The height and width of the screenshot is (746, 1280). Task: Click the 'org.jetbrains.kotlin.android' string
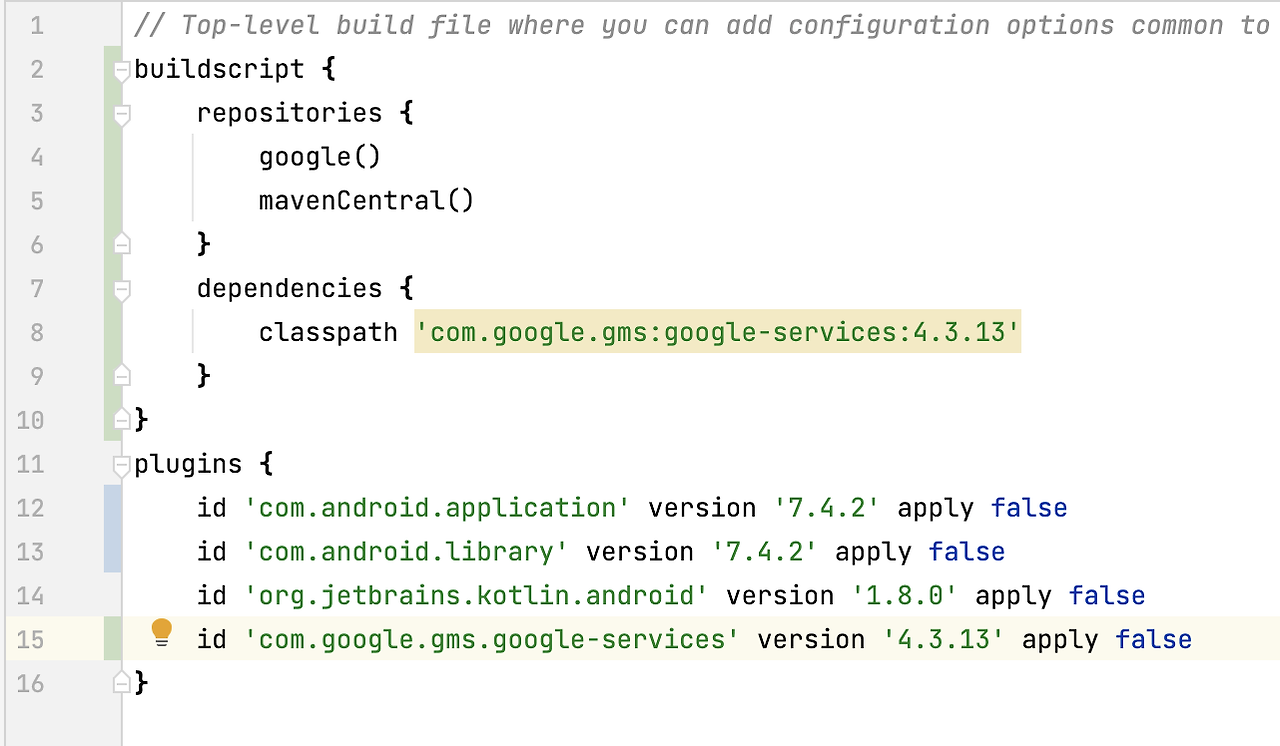(477, 596)
